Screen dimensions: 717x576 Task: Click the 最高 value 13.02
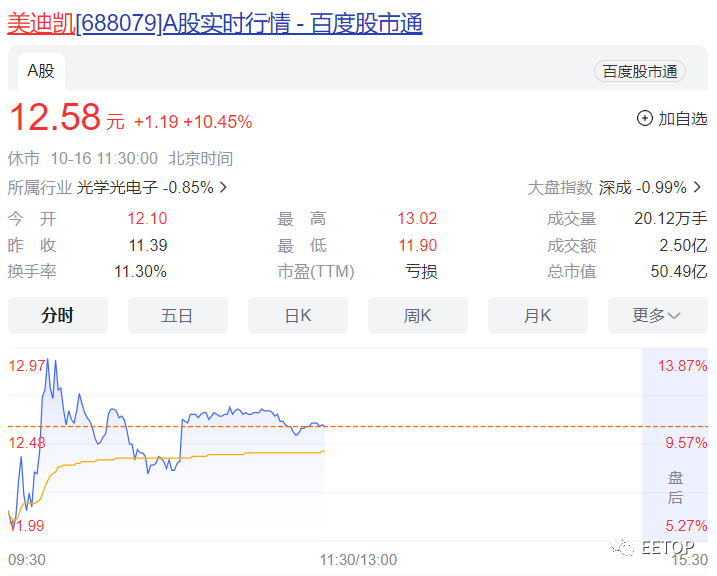[417, 219]
